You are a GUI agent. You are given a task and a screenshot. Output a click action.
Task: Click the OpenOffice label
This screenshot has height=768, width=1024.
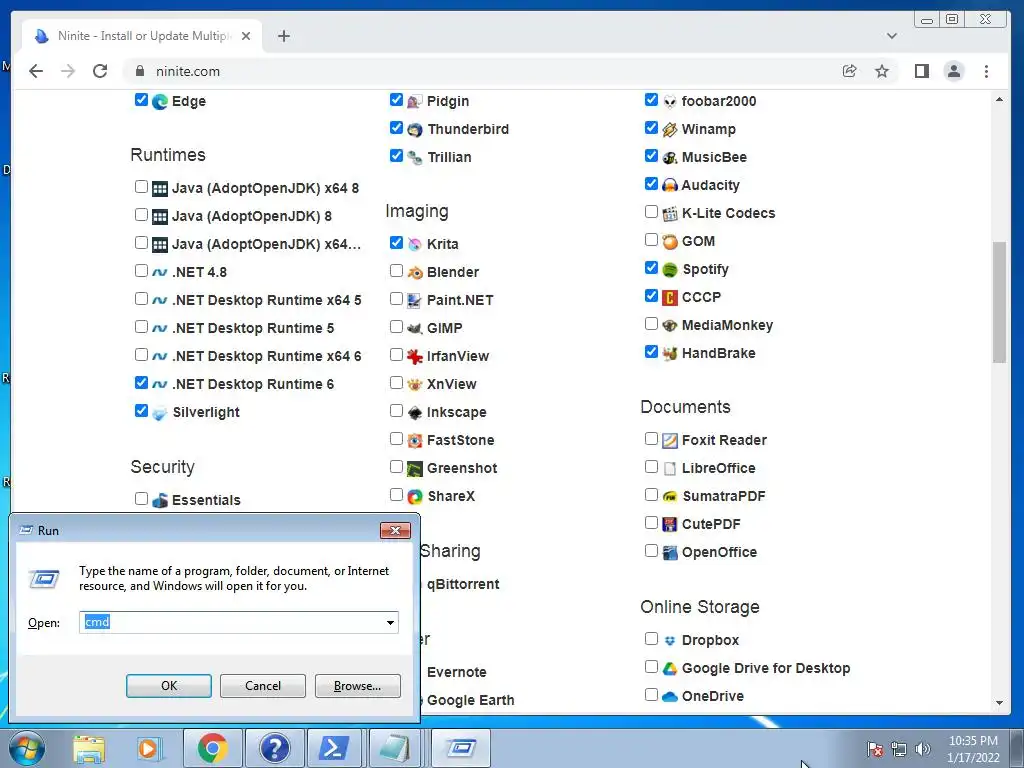(719, 552)
